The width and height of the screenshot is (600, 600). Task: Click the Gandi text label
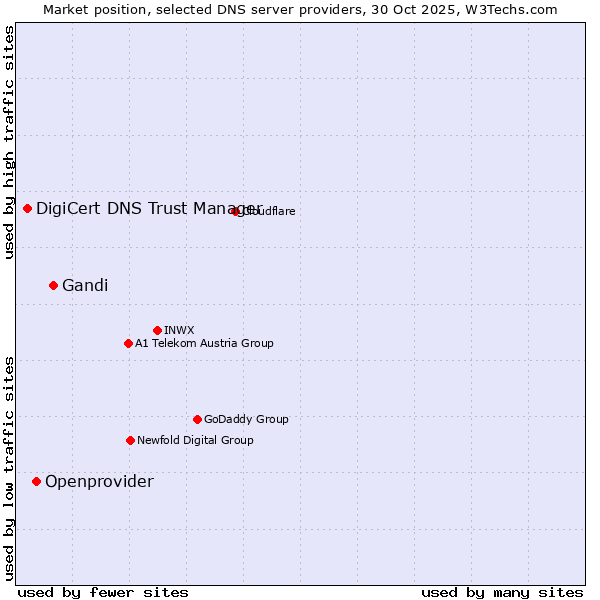click(x=85, y=285)
